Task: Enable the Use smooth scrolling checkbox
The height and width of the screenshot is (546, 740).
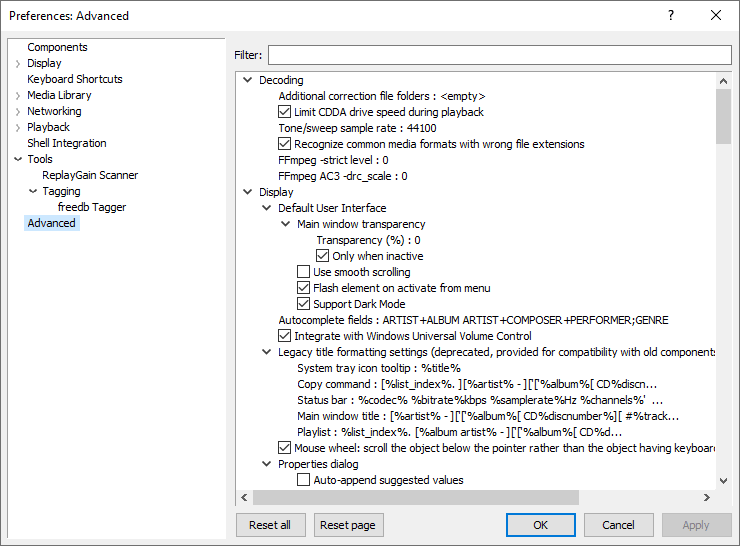Action: [x=304, y=272]
